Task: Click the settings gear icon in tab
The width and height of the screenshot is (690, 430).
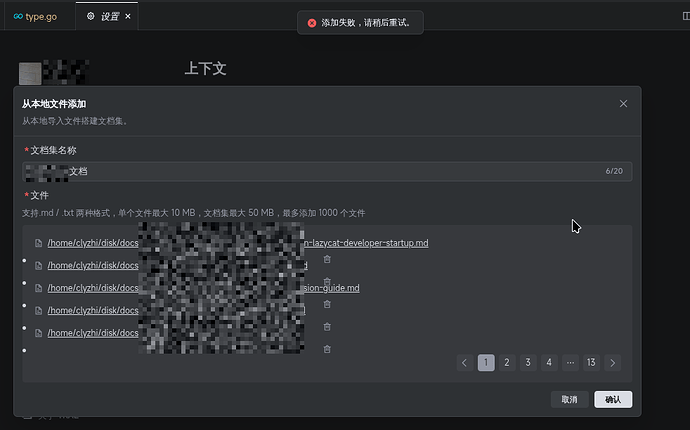Action: coord(91,16)
